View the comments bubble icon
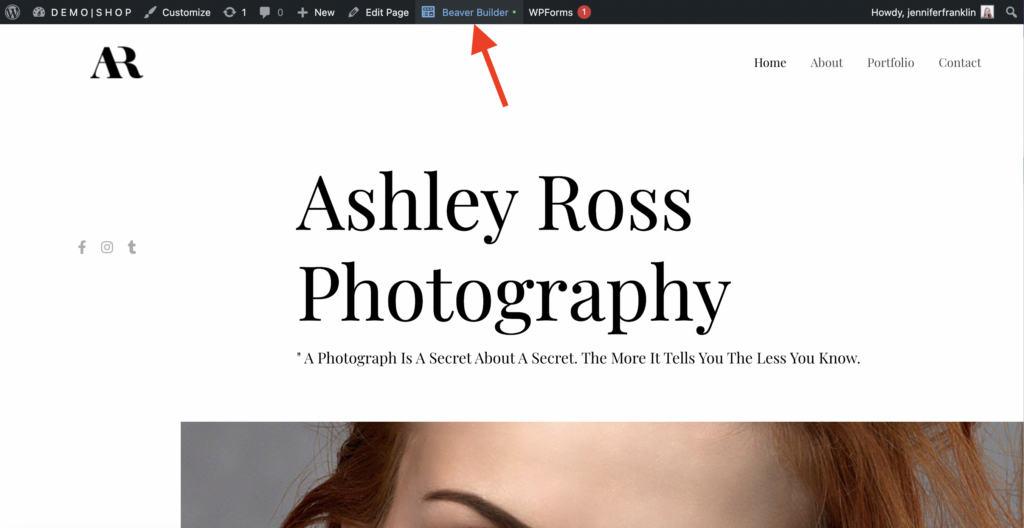The height and width of the screenshot is (528, 1024). (264, 12)
